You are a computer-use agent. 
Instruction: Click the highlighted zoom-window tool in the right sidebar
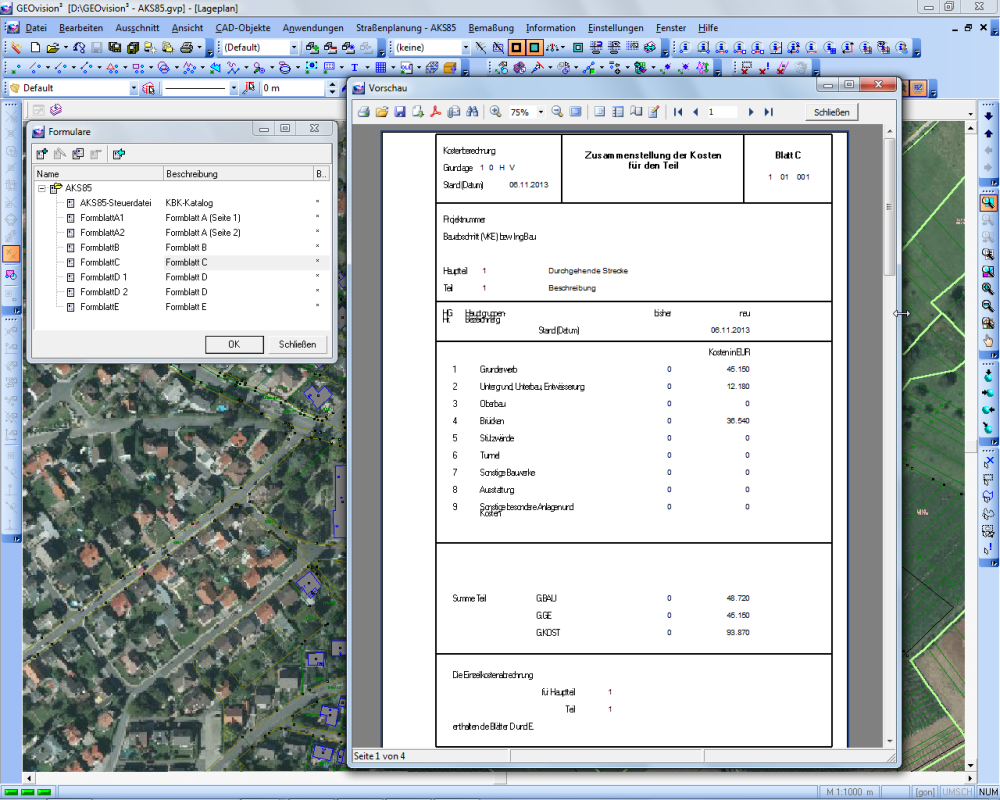pos(988,203)
